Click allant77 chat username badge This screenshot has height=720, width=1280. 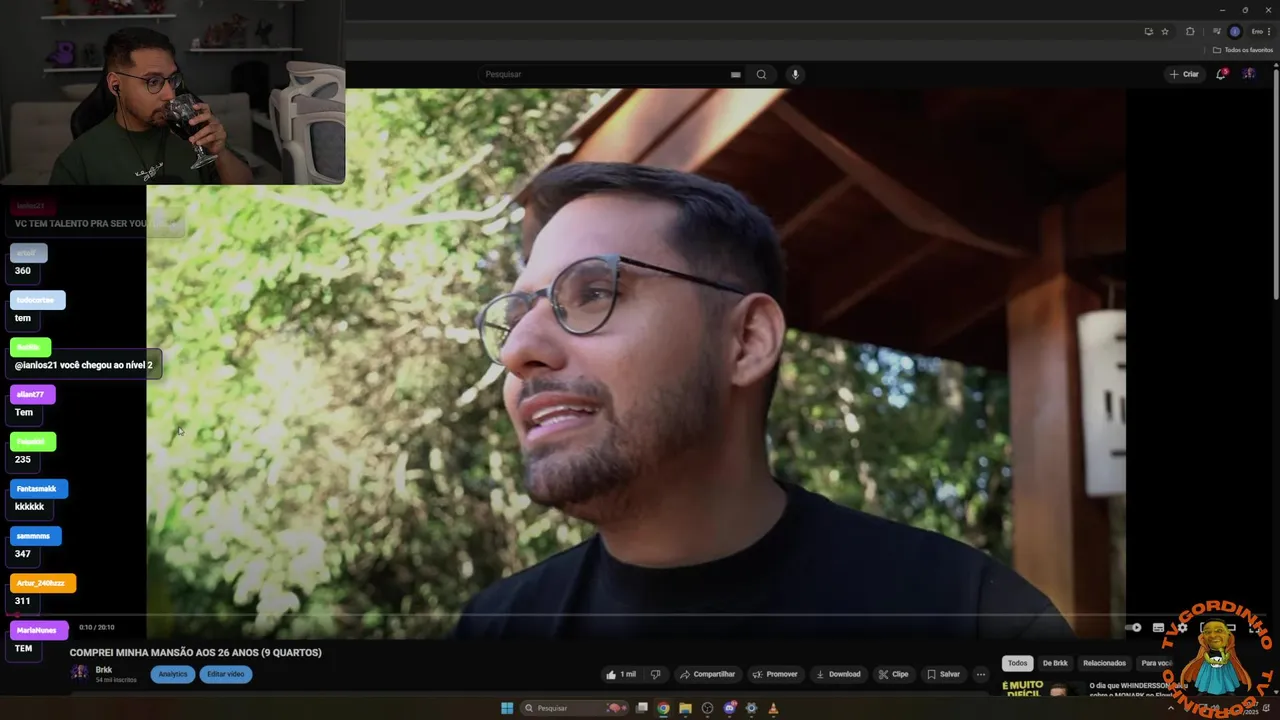pyautogui.click(x=33, y=394)
